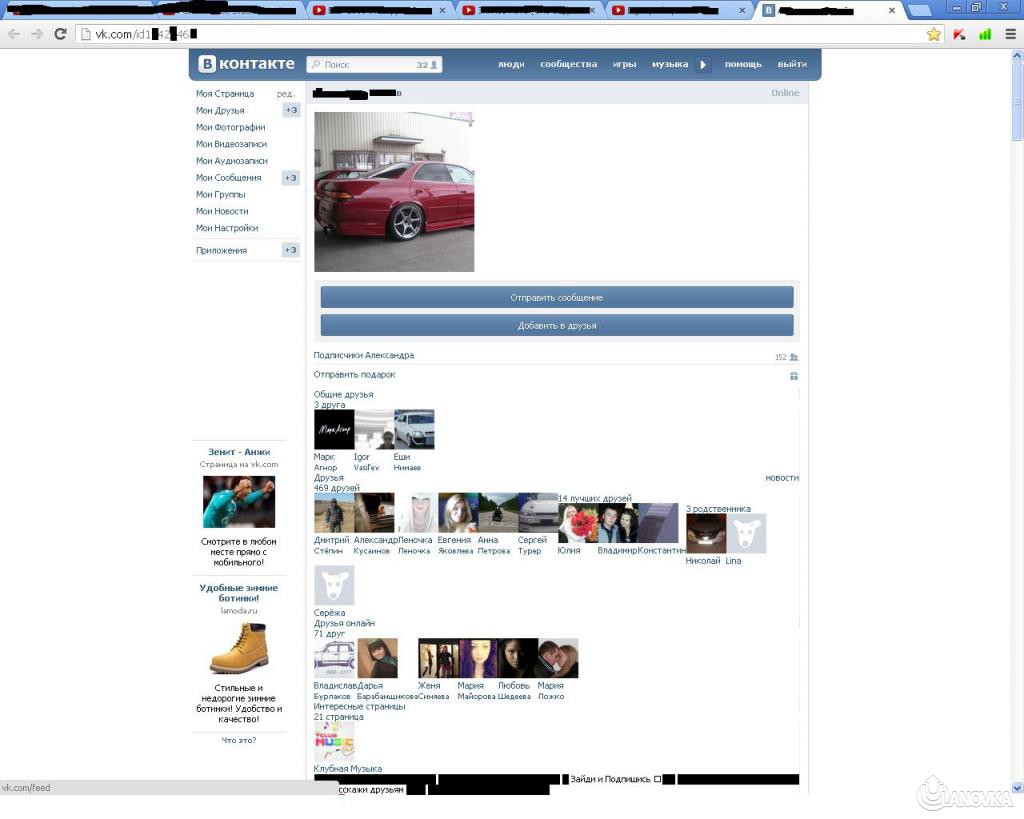Screen dimensions: 1024x819
Task: Reload the page with the refresh icon
Action: pyautogui.click(x=60, y=34)
